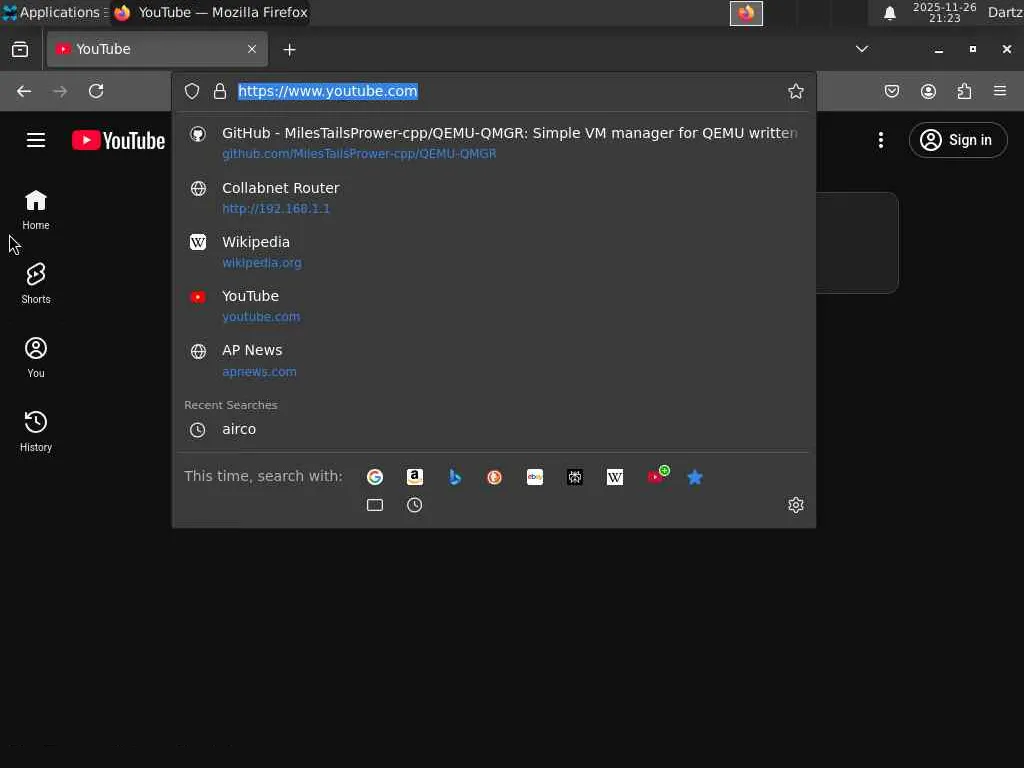This screenshot has height=768, width=1024.
Task: Click the notification bell in system panel
Action: coord(889,13)
